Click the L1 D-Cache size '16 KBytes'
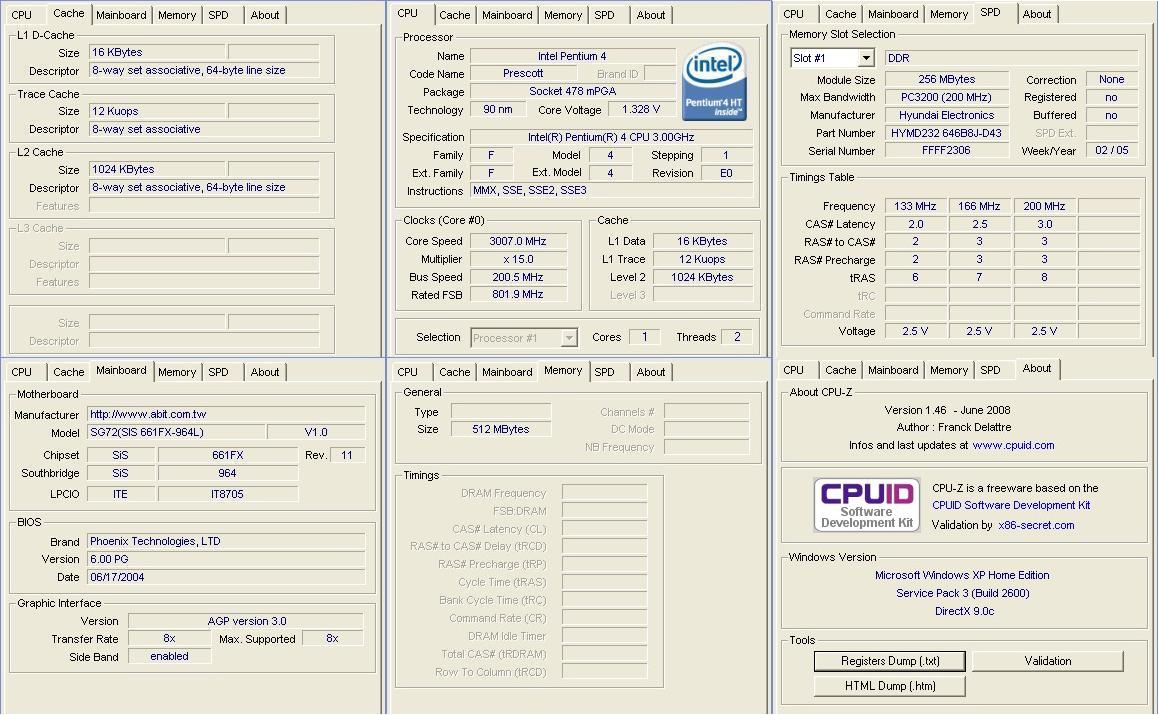Image resolution: width=1159 pixels, height=715 pixels. [157, 52]
